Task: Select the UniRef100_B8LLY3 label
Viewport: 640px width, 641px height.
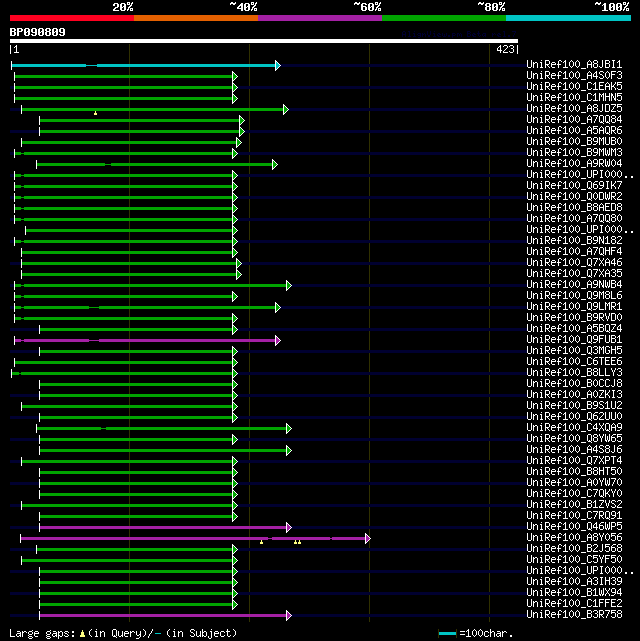Action: (x=574, y=373)
